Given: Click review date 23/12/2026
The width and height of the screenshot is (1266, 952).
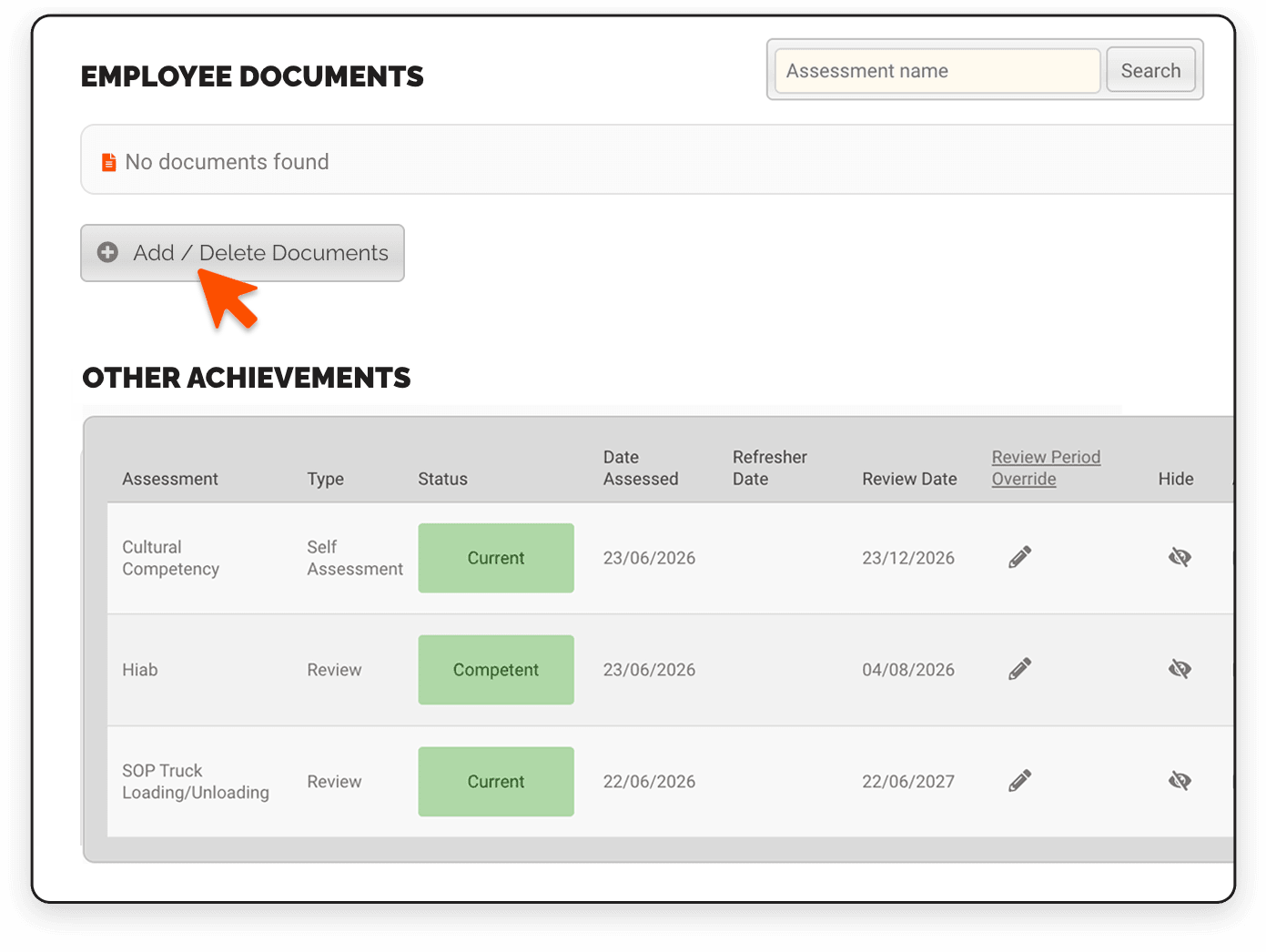Looking at the screenshot, I should (x=908, y=558).
